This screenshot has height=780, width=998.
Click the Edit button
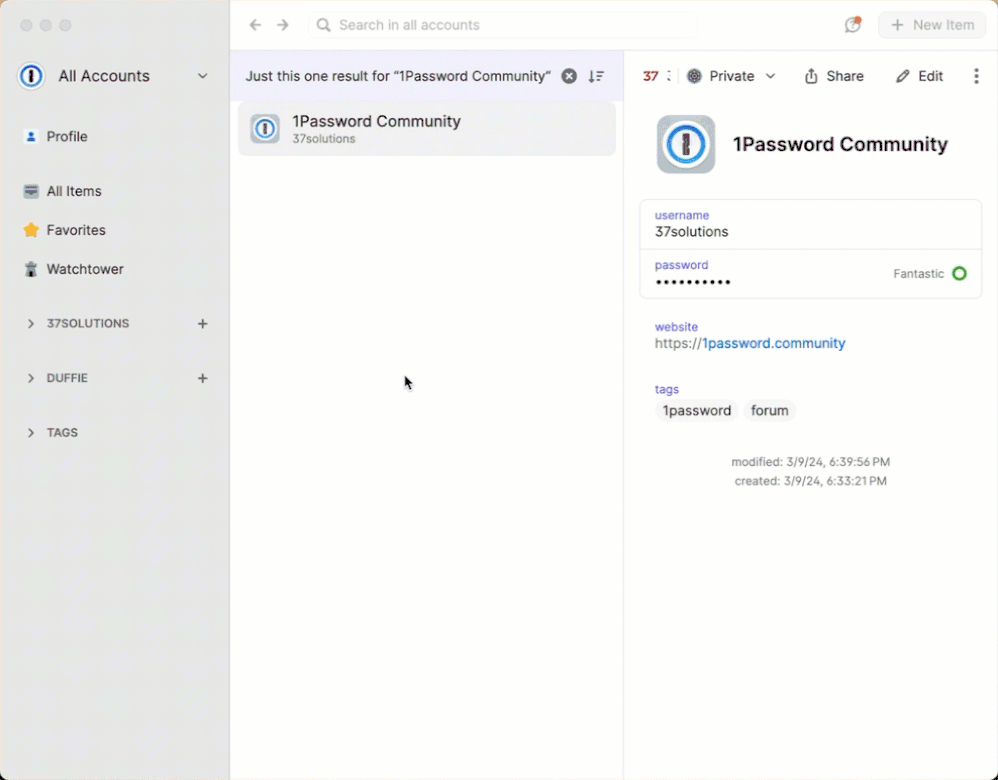click(919, 76)
